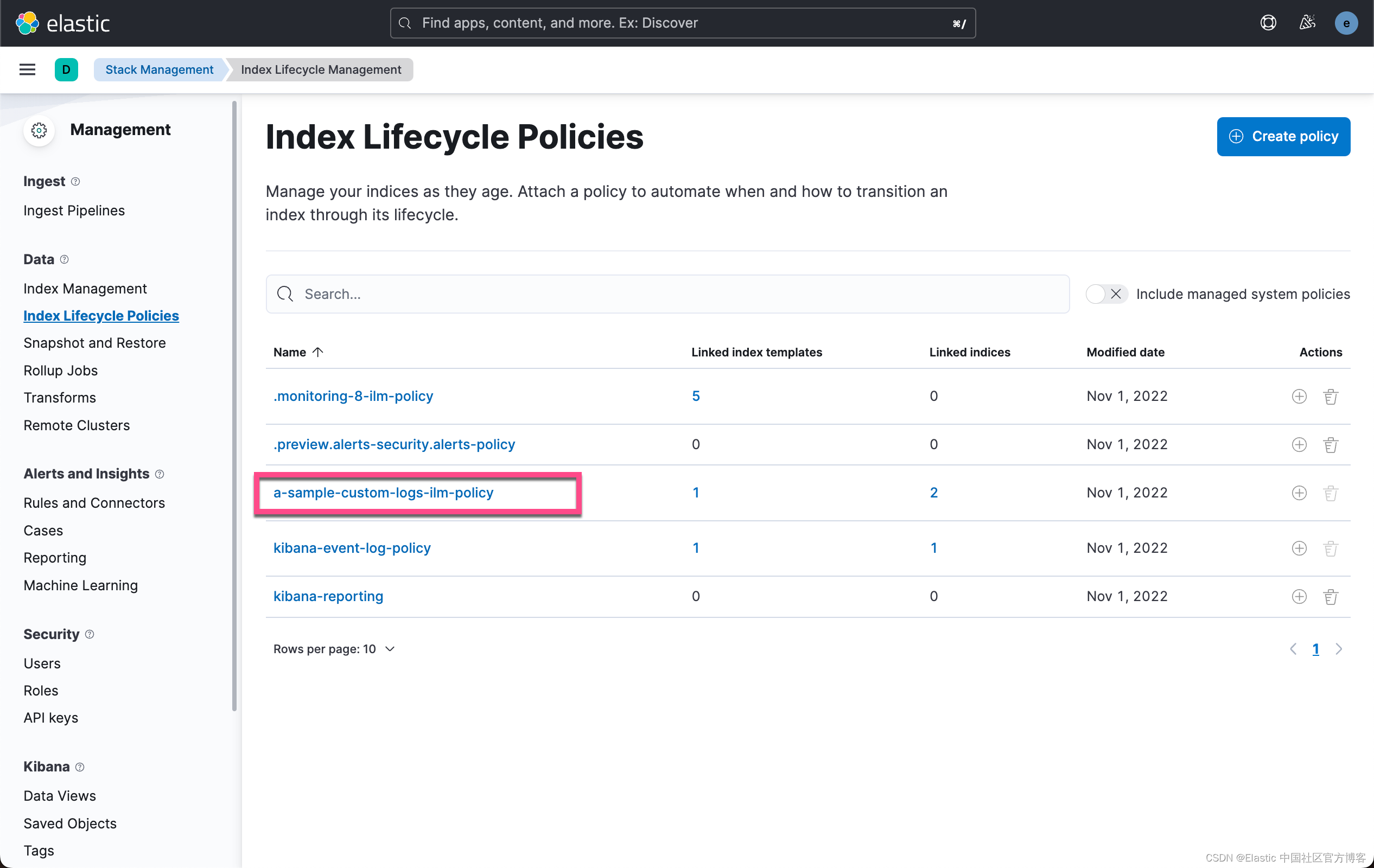Add .monitoring-8-ilm-policy to index template via plus icon
The height and width of the screenshot is (868, 1374).
pyautogui.click(x=1299, y=397)
